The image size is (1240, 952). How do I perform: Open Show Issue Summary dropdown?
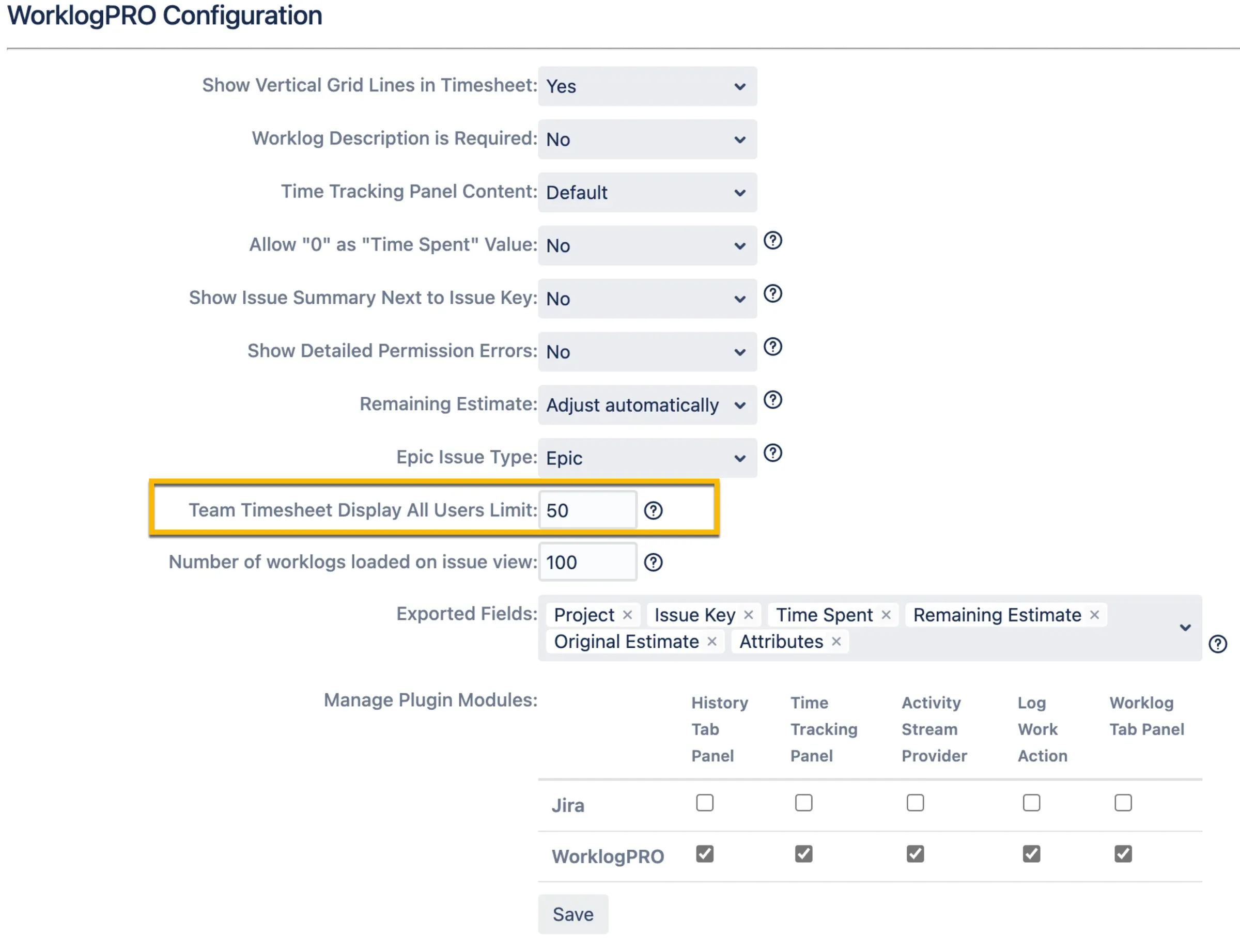click(647, 299)
